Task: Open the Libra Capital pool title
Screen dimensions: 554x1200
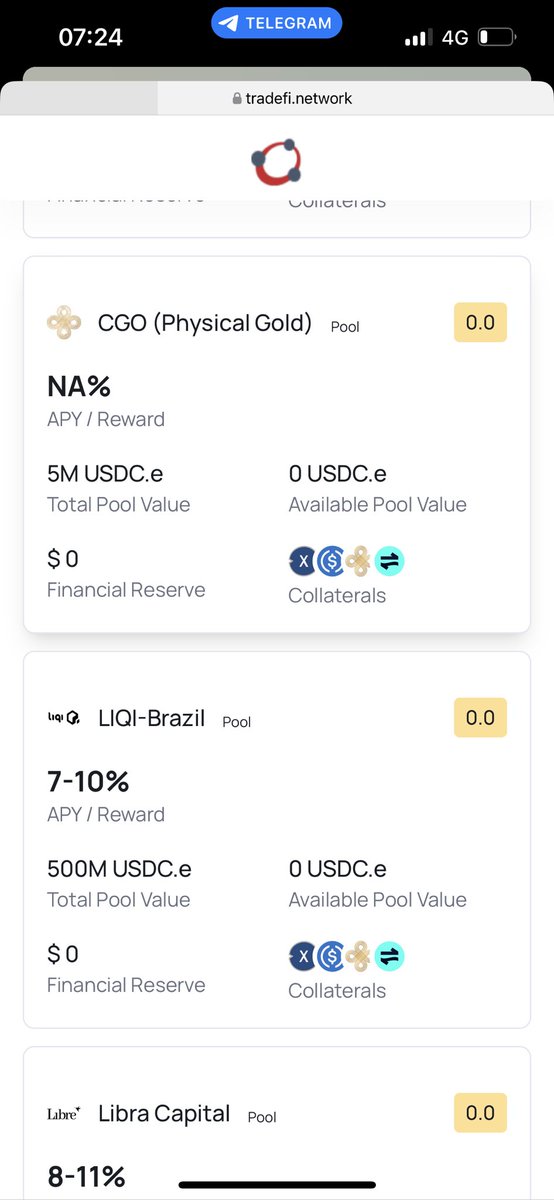Action: [x=164, y=1113]
